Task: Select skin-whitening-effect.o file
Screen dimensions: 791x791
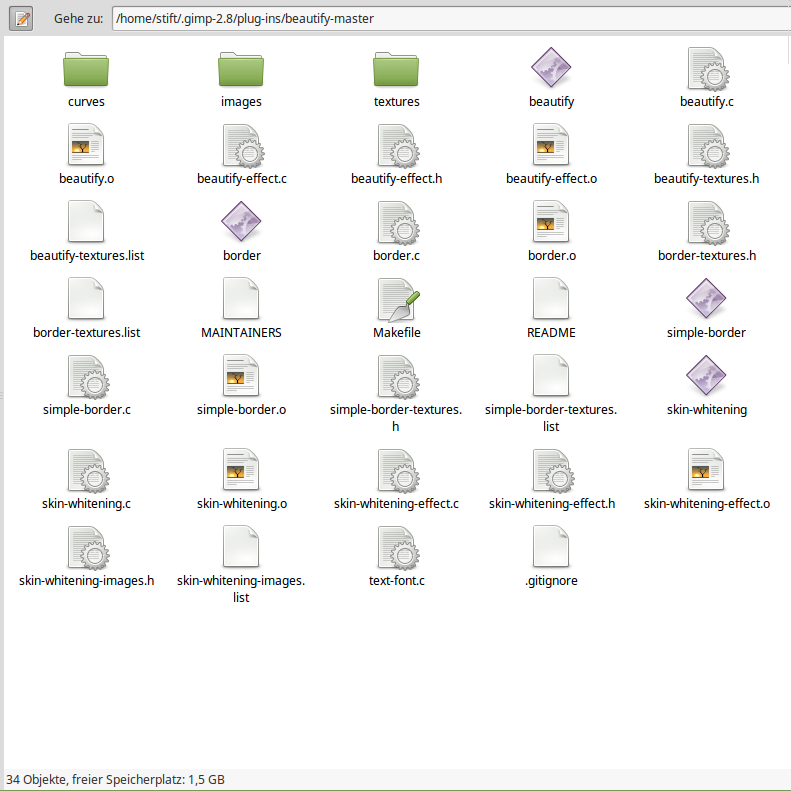Action: tap(707, 470)
